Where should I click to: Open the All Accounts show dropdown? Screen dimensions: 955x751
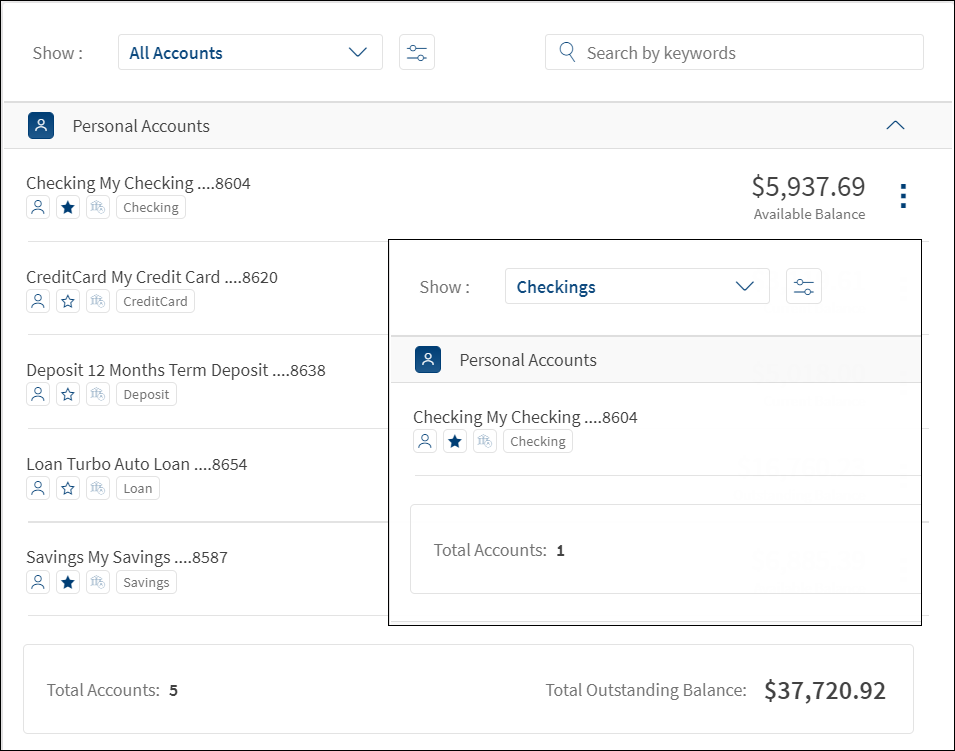(250, 53)
